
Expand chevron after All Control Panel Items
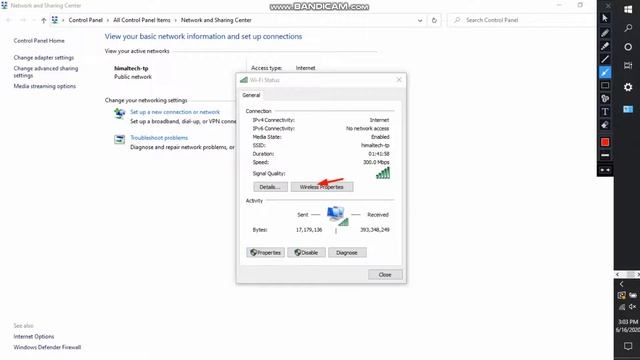coord(176,20)
